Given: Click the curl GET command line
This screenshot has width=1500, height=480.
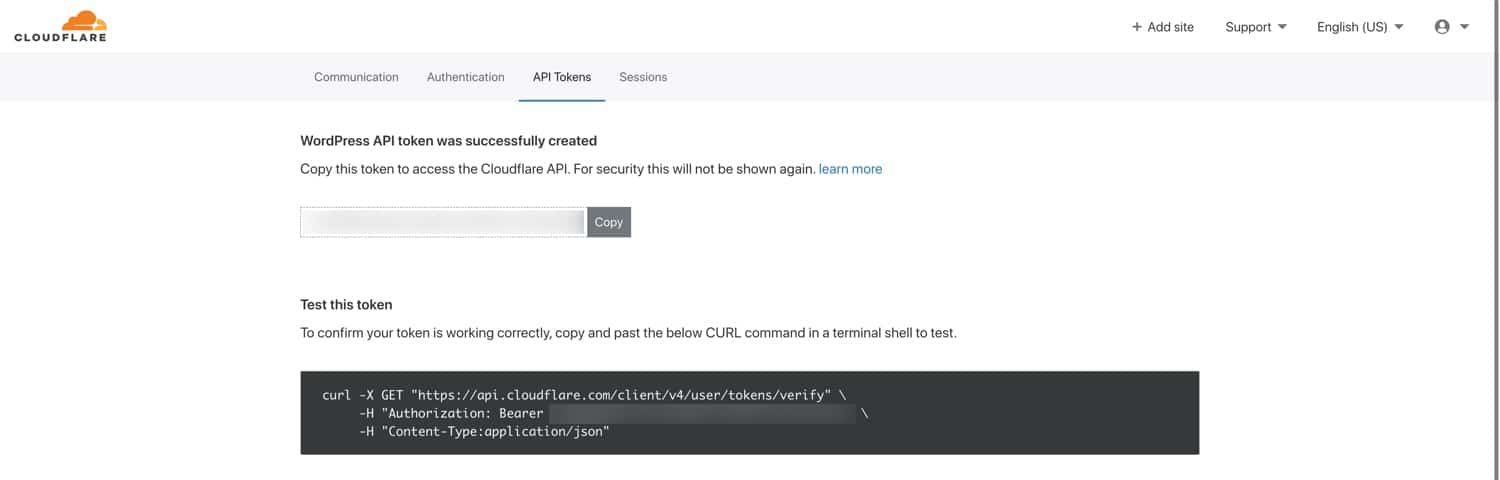Looking at the screenshot, I should coord(584,395).
